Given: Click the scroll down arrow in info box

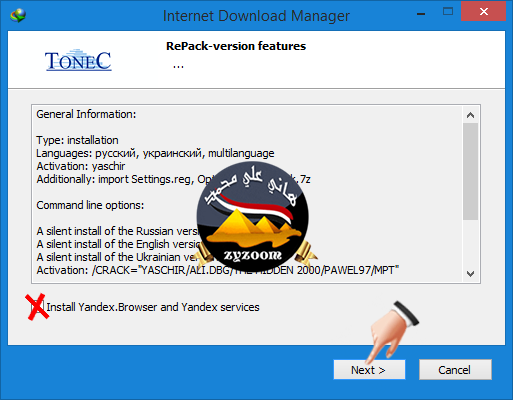Looking at the screenshot, I should pos(470,274).
